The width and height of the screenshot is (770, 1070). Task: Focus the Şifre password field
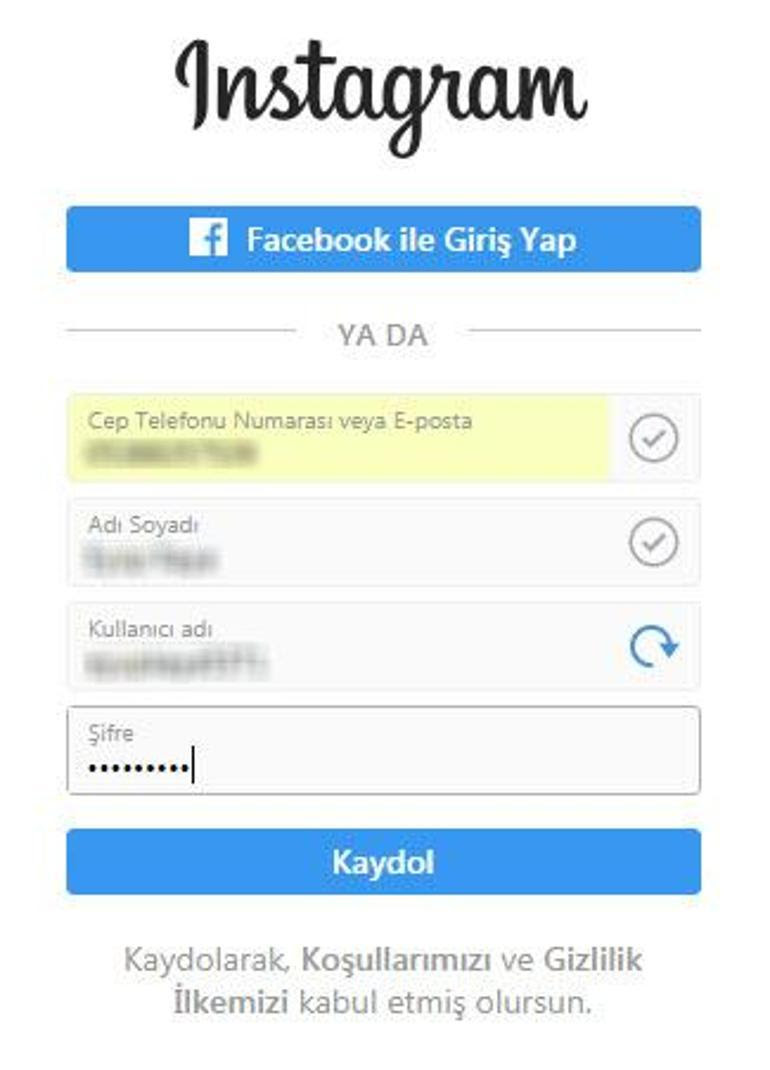pyautogui.click(x=384, y=750)
